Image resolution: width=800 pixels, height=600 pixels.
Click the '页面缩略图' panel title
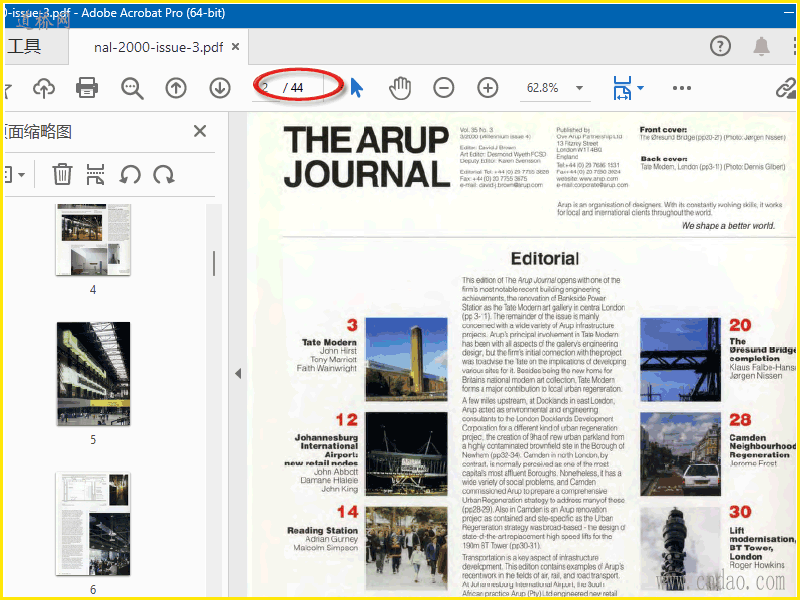[x=38, y=132]
